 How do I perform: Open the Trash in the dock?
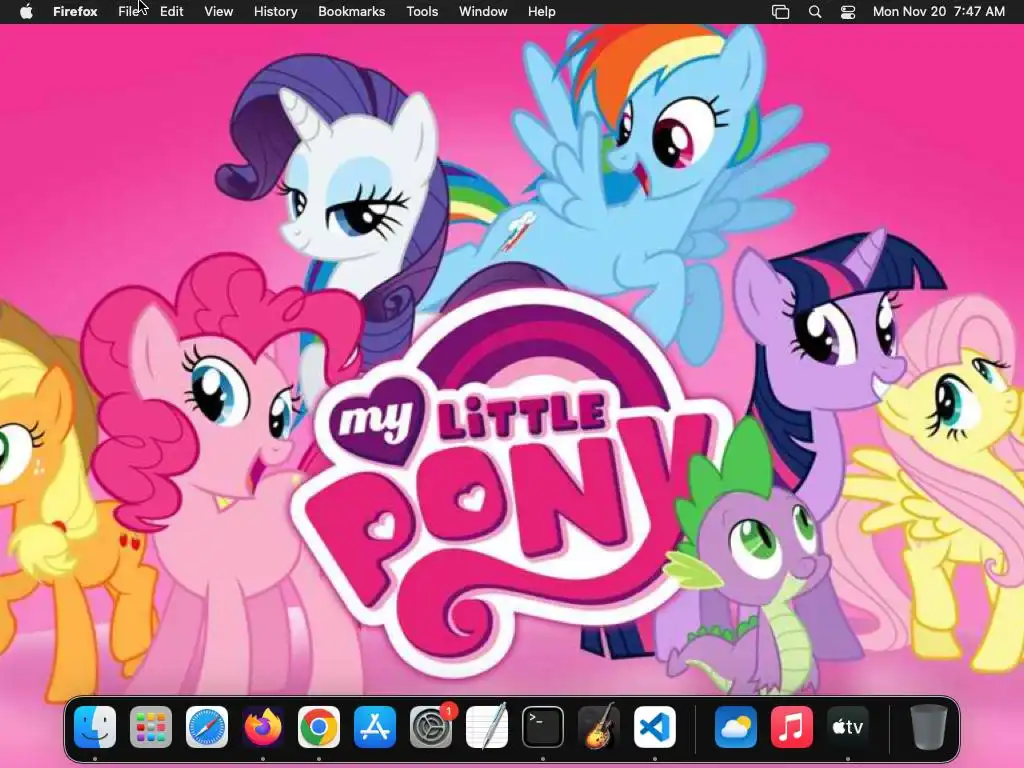(x=929, y=727)
